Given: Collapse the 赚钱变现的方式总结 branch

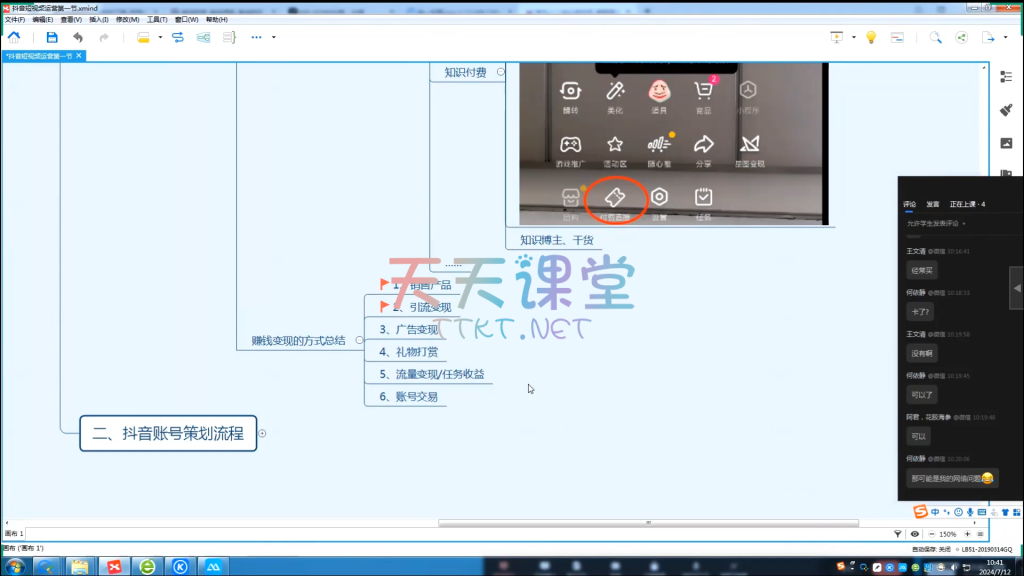Looking at the screenshot, I should tap(359, 341).
